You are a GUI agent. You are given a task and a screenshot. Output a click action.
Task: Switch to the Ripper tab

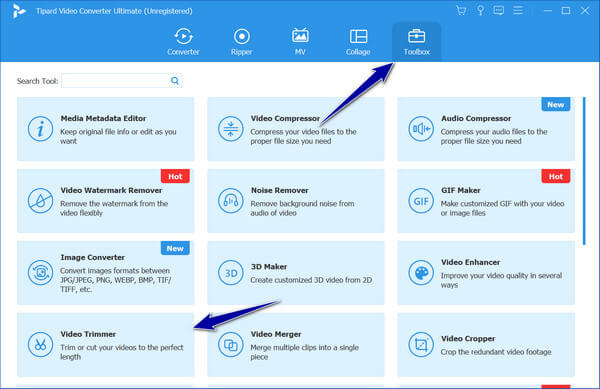241,42
